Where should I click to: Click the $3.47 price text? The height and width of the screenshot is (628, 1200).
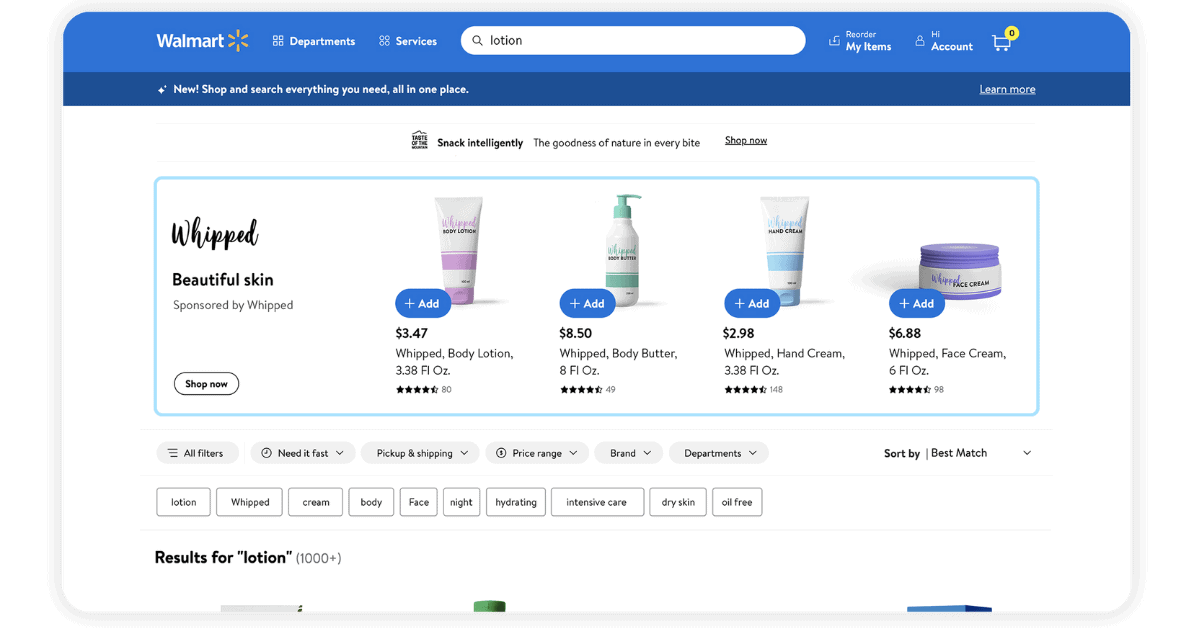point(412,333)
